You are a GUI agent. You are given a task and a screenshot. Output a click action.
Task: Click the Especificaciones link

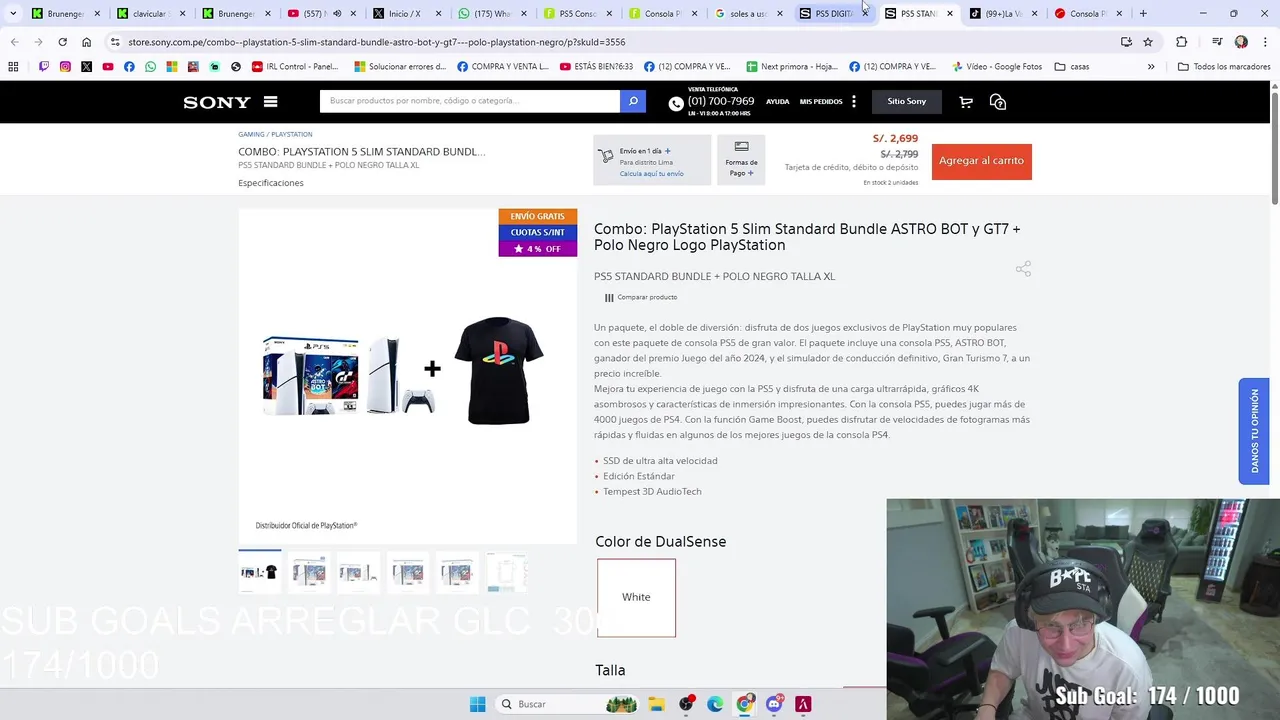(x=271, y=183)
